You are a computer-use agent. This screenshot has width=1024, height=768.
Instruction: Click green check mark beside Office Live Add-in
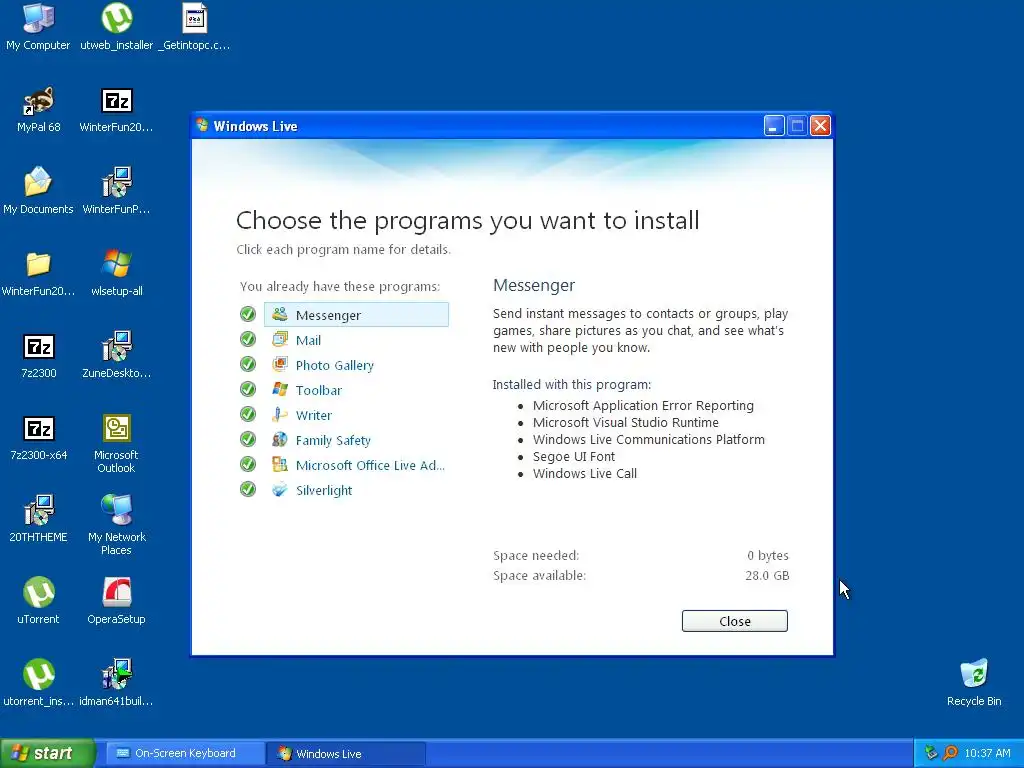[248, 464]
